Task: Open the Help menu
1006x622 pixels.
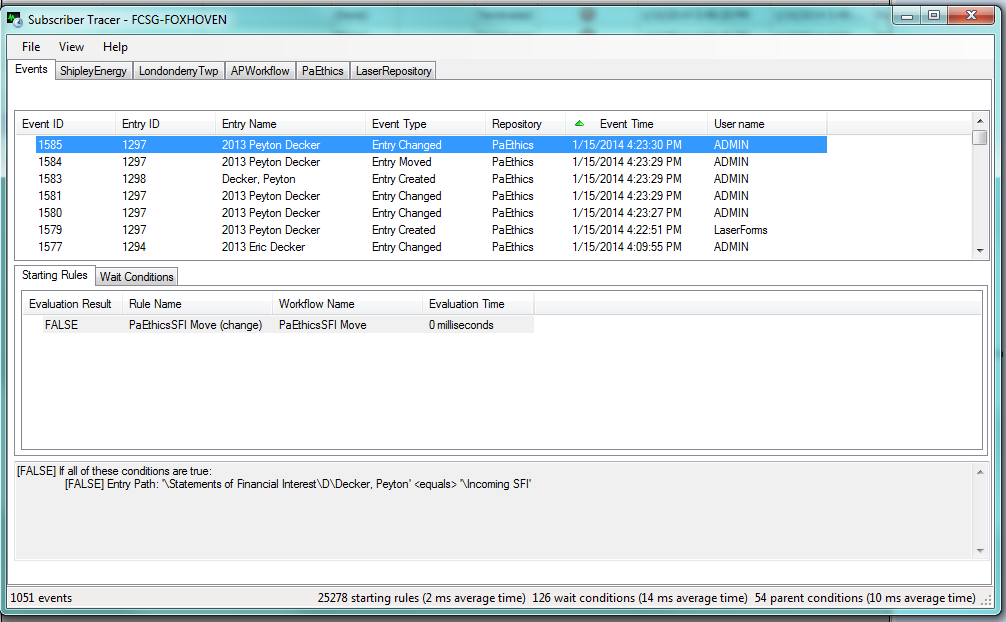Action: 115,47
